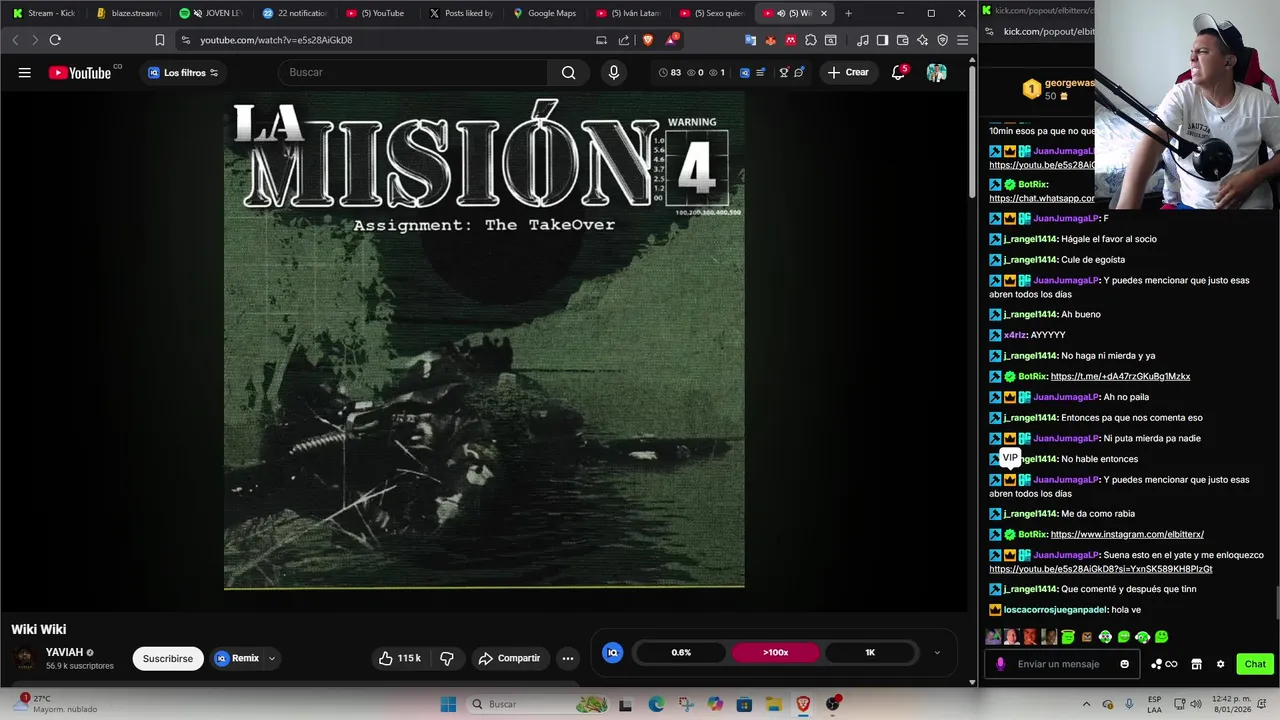Open the instagram.com/elbitterx link in chat
This screenshot has width=1280, height=720.
[1127, 534]
